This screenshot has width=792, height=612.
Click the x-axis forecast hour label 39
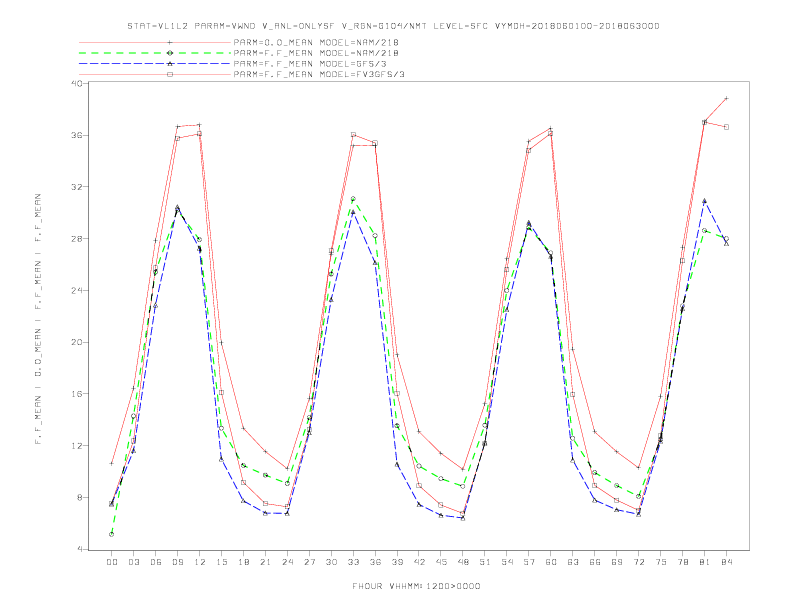tap(397, 562)
